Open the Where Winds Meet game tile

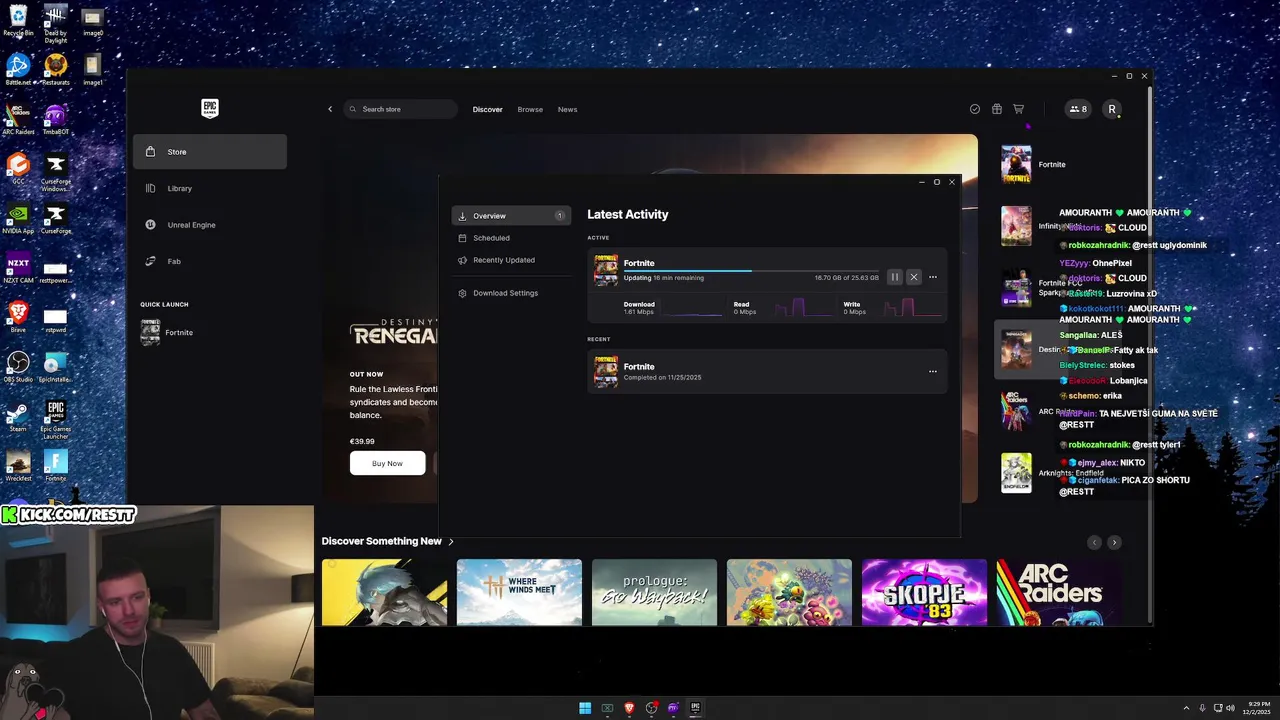click(519, 592)
